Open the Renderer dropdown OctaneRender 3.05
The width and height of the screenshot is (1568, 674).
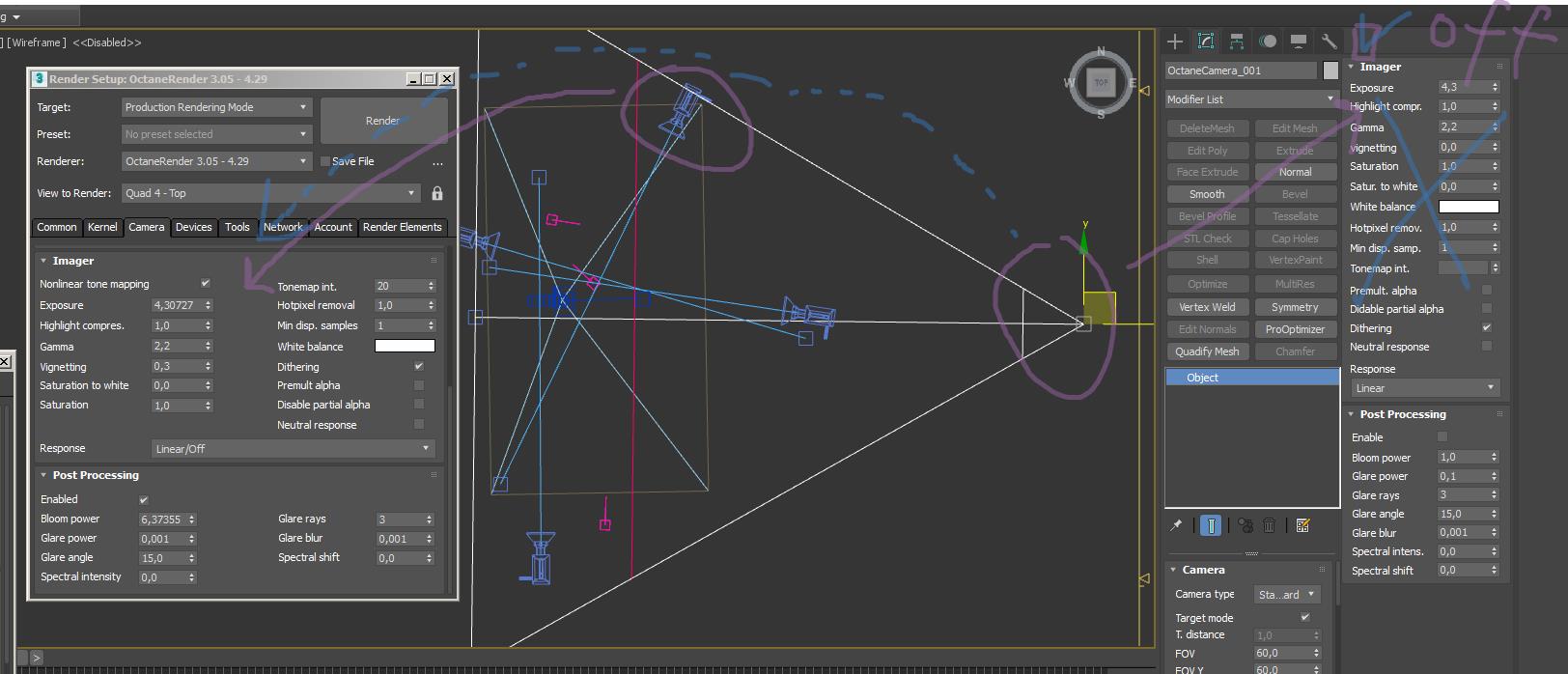(x=216, y=161)
